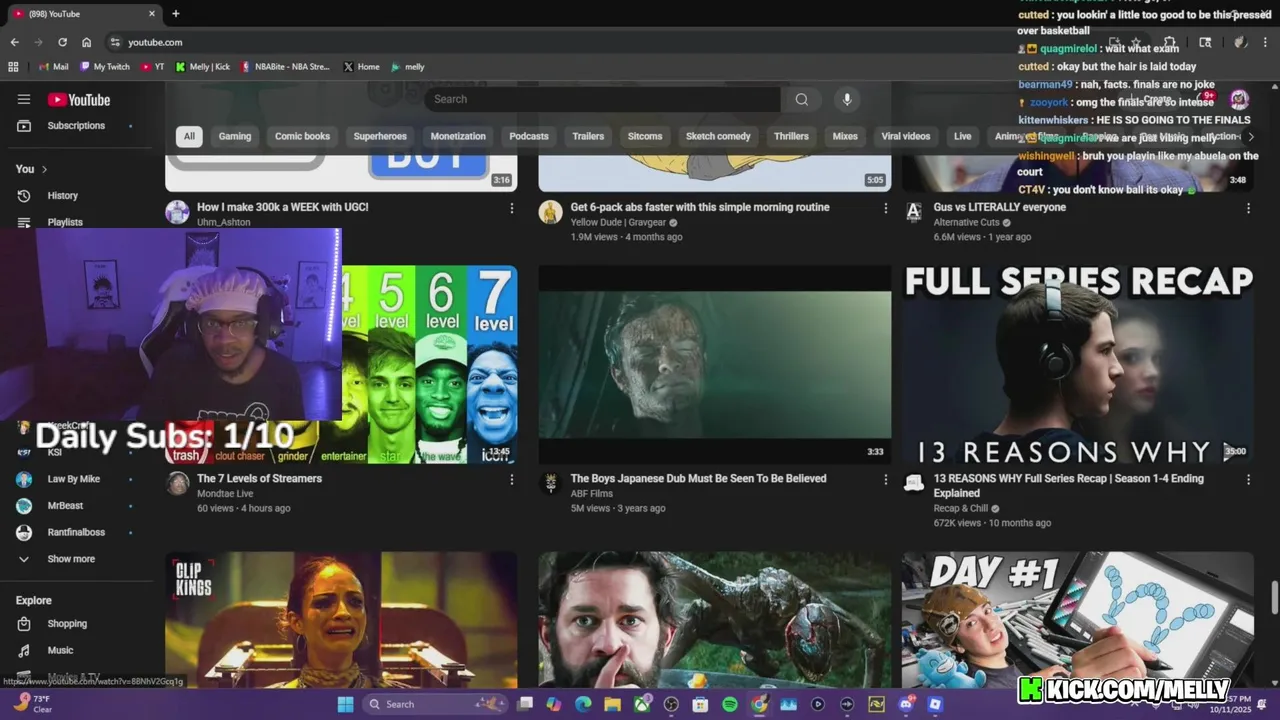Open options menu for 7 Levels of Streamers
Viewport: 1280px width, 720px height.
click(512, 479)
